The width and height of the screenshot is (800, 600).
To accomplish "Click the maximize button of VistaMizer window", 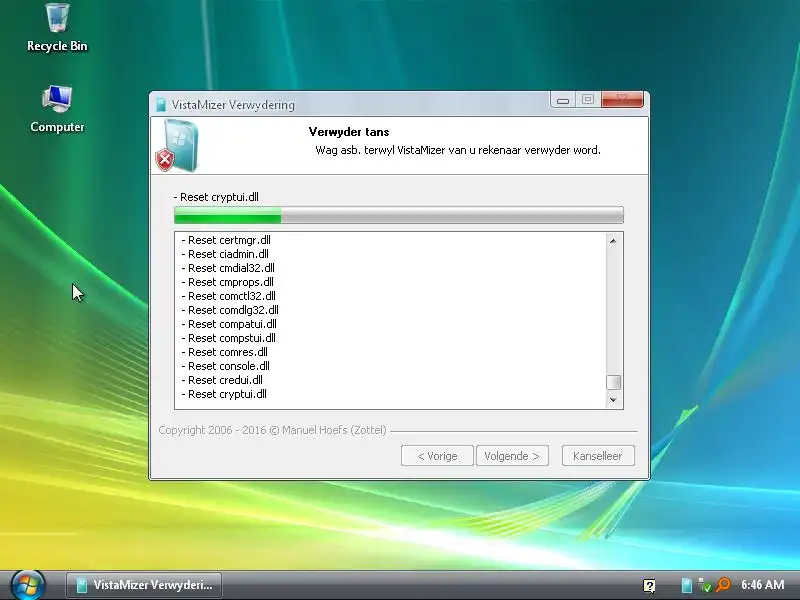I will point(588,99).
